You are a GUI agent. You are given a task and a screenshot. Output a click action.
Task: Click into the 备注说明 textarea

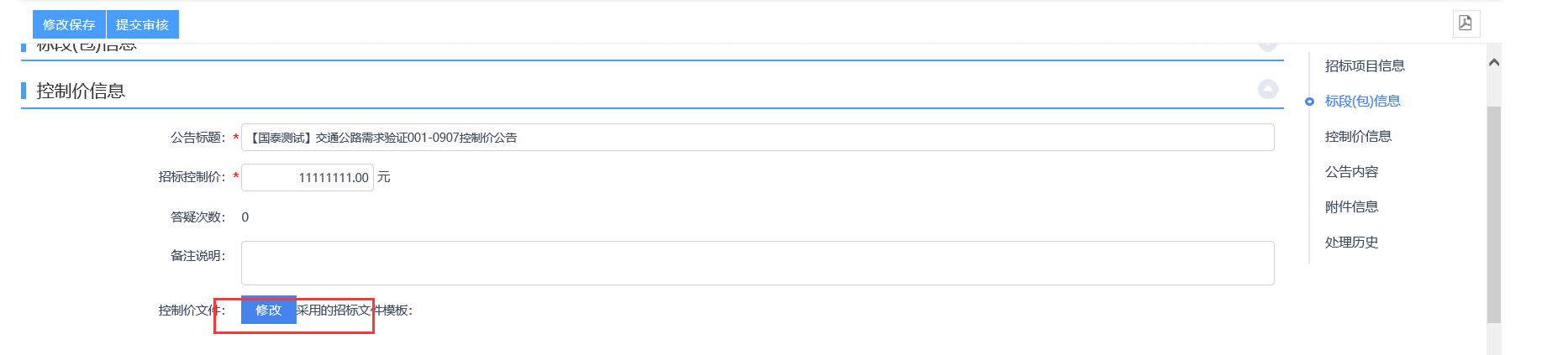tap(756, 263)
